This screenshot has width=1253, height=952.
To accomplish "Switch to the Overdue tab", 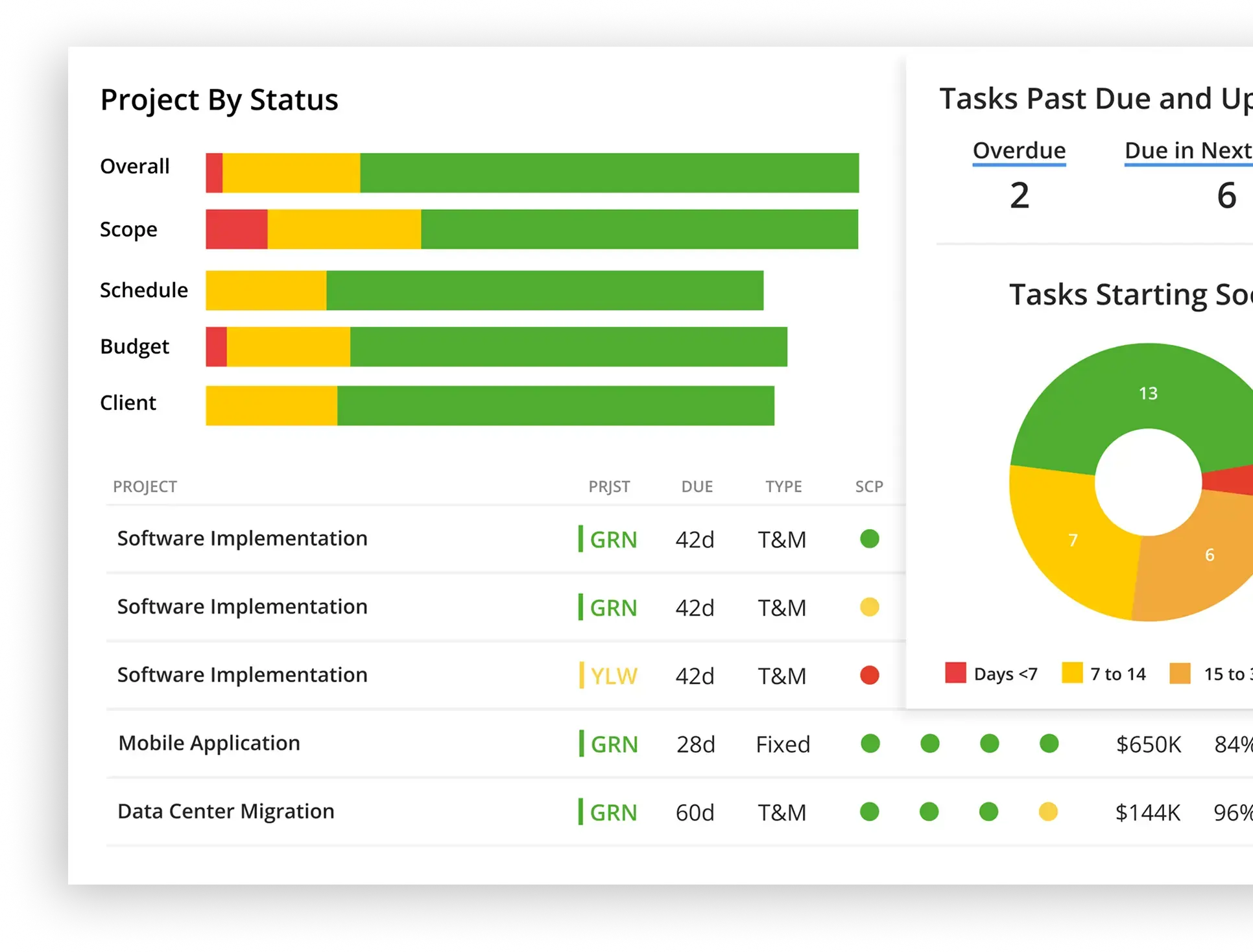I will point(1020,150).
